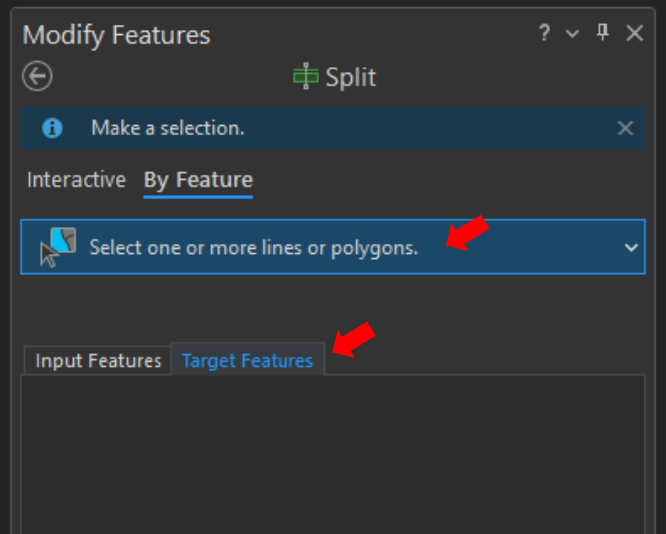Click the Split tool icon
The width and height of the screenshot is (666, 534).
point(306,76)
